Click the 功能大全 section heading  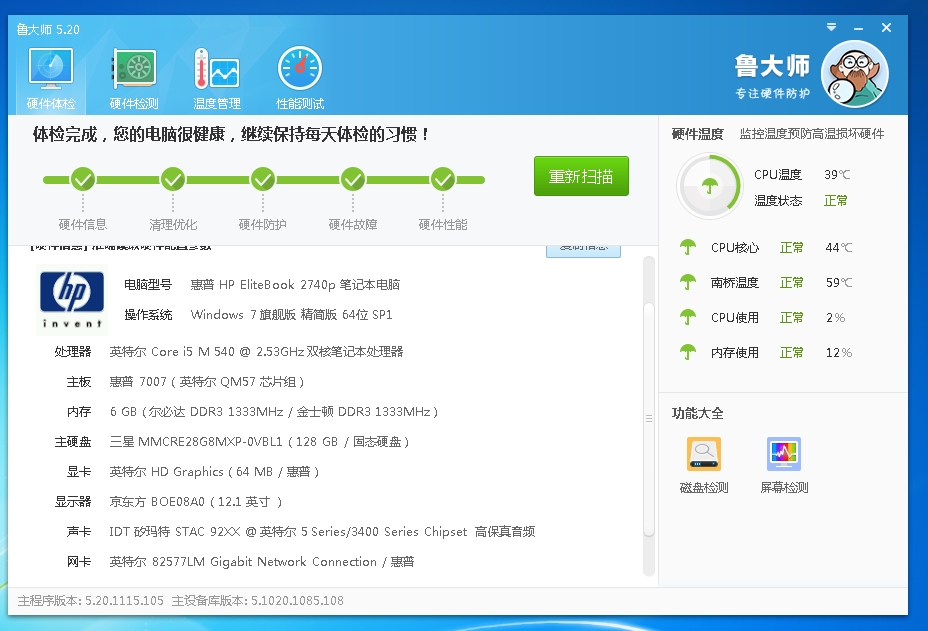coord(697,413)
